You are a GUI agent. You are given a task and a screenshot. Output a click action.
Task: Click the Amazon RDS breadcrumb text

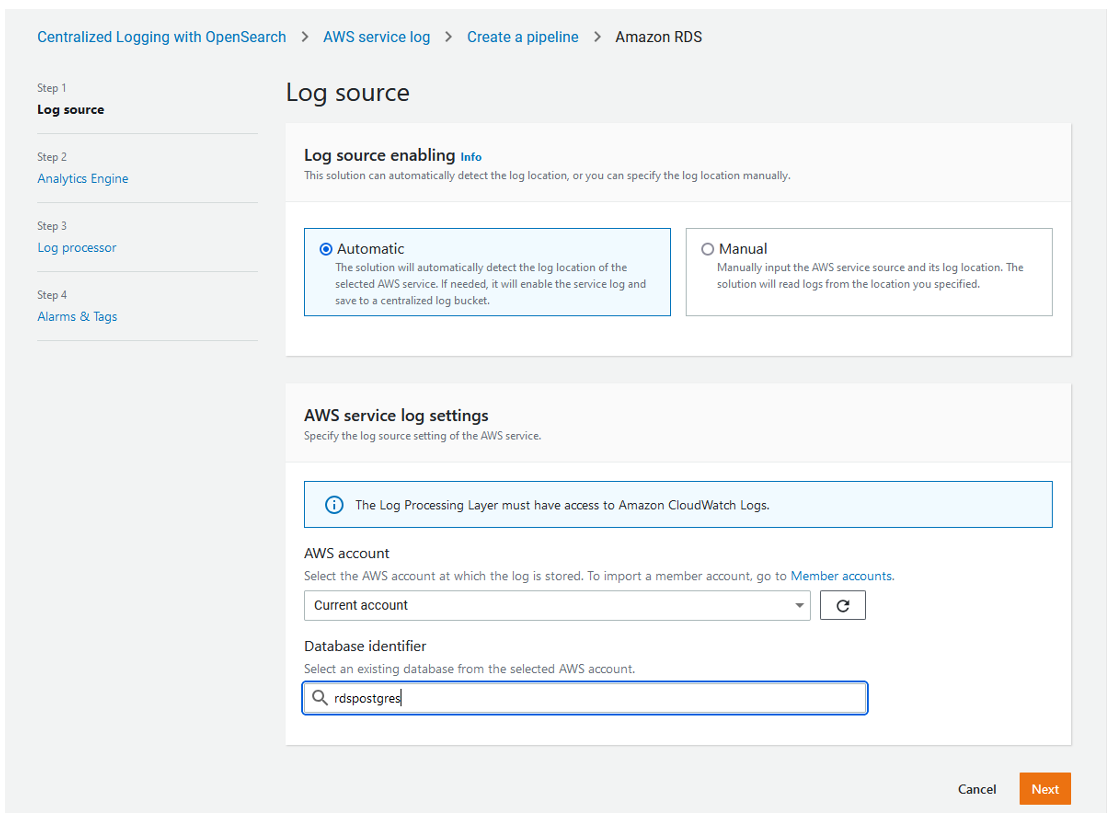pyautogui.click(x=659, y=37)
